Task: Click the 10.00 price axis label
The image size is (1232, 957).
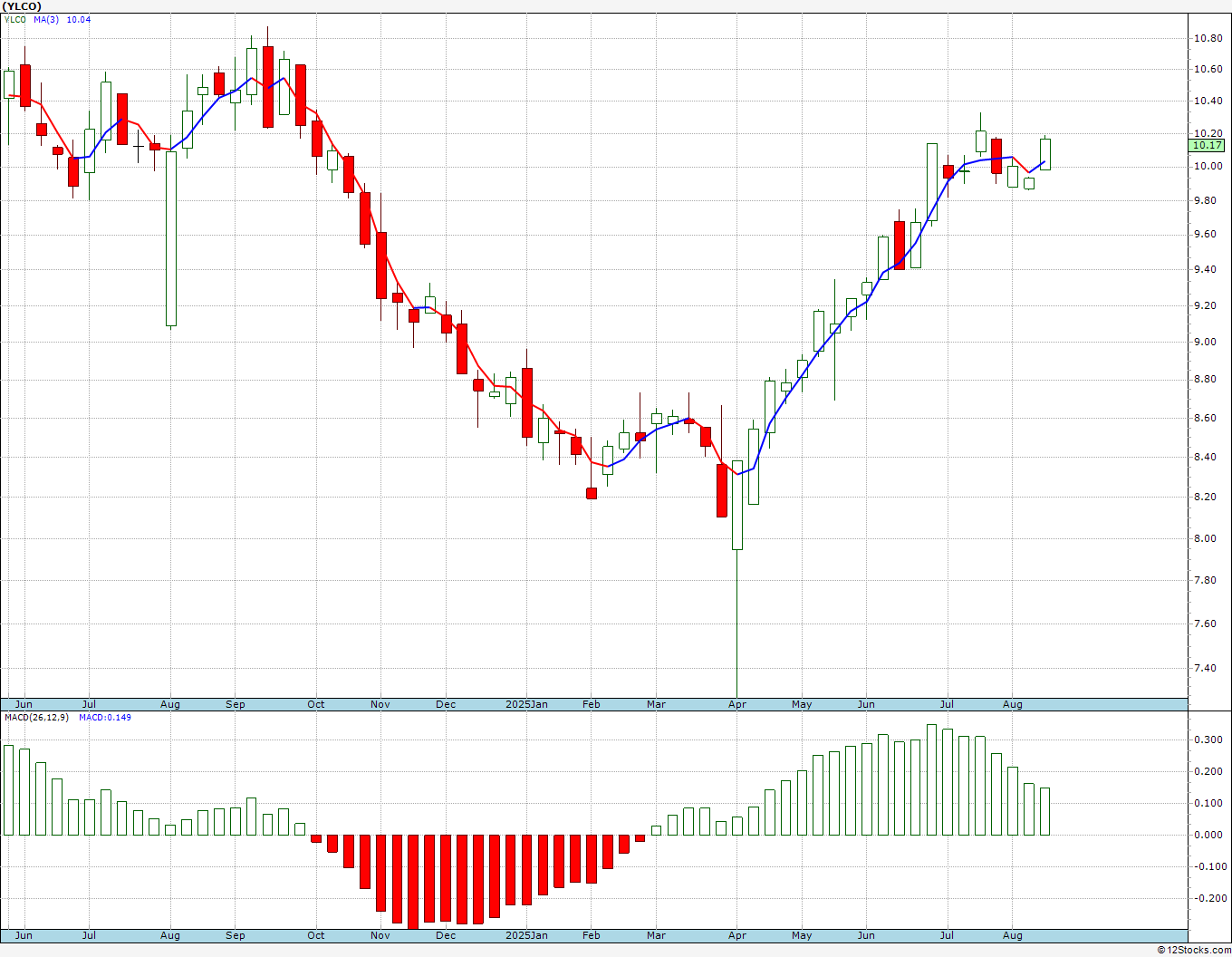Action: click(1208, 166)
